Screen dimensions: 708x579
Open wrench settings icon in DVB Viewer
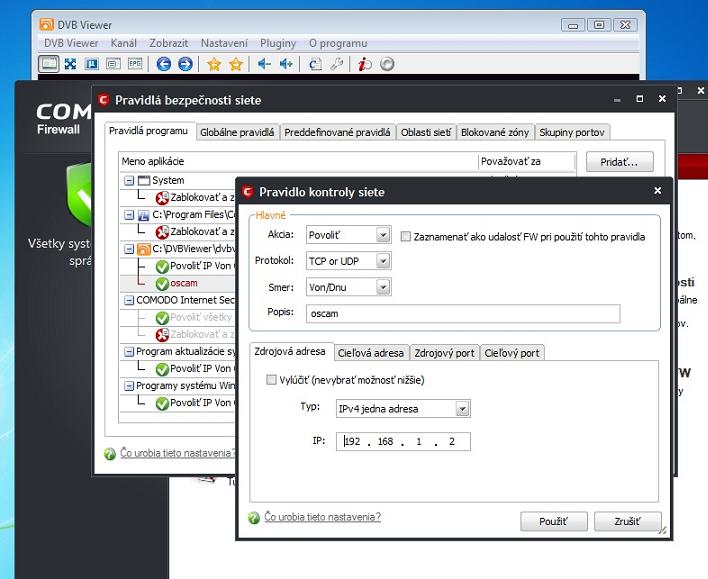(x=336, y=64)
